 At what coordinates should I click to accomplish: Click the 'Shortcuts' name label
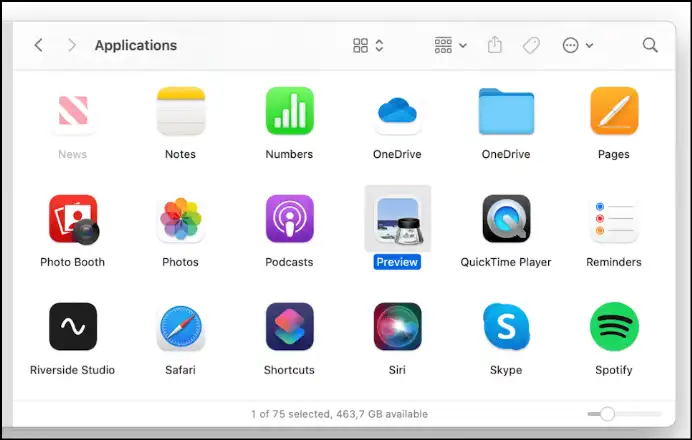(289, 370)
